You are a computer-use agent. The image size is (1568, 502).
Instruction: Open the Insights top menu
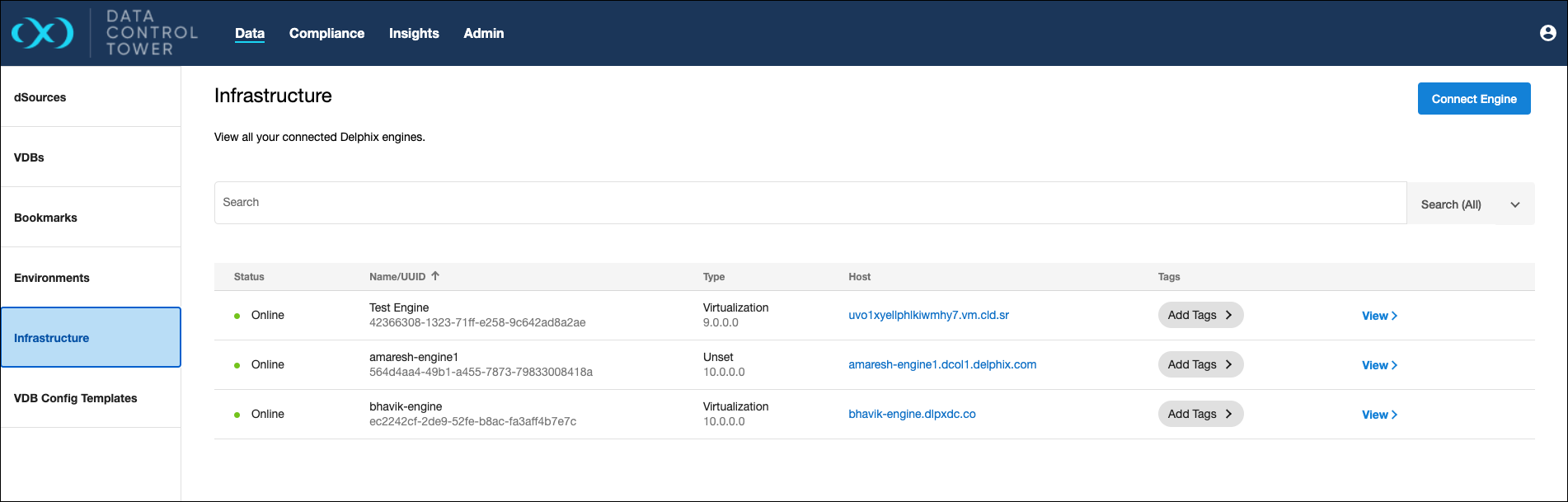[414, 33]
